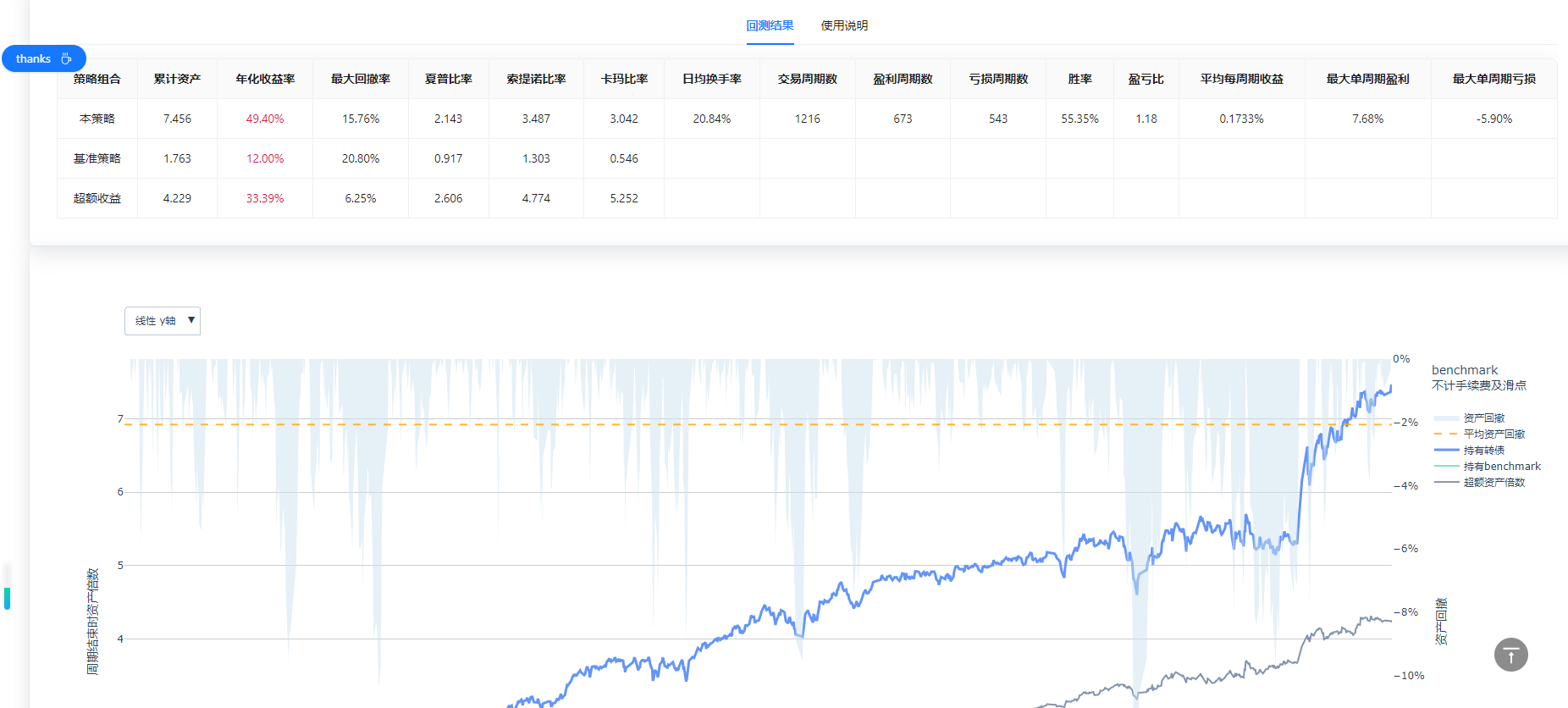Click the coffee cup icon on thanks
The image size is (1568, 708).
pos(66,58)
